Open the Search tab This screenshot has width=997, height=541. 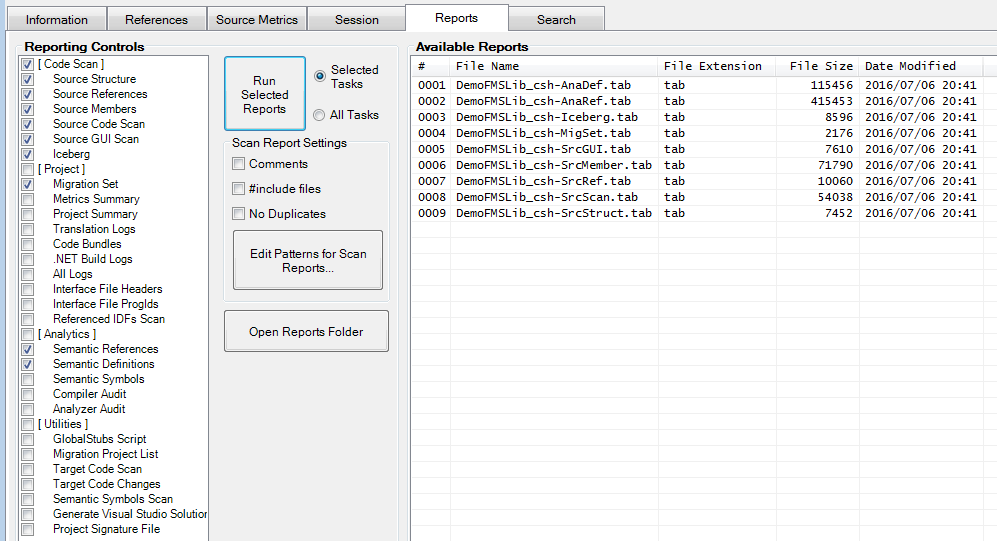pyautogui.click(x=555, y=20)
